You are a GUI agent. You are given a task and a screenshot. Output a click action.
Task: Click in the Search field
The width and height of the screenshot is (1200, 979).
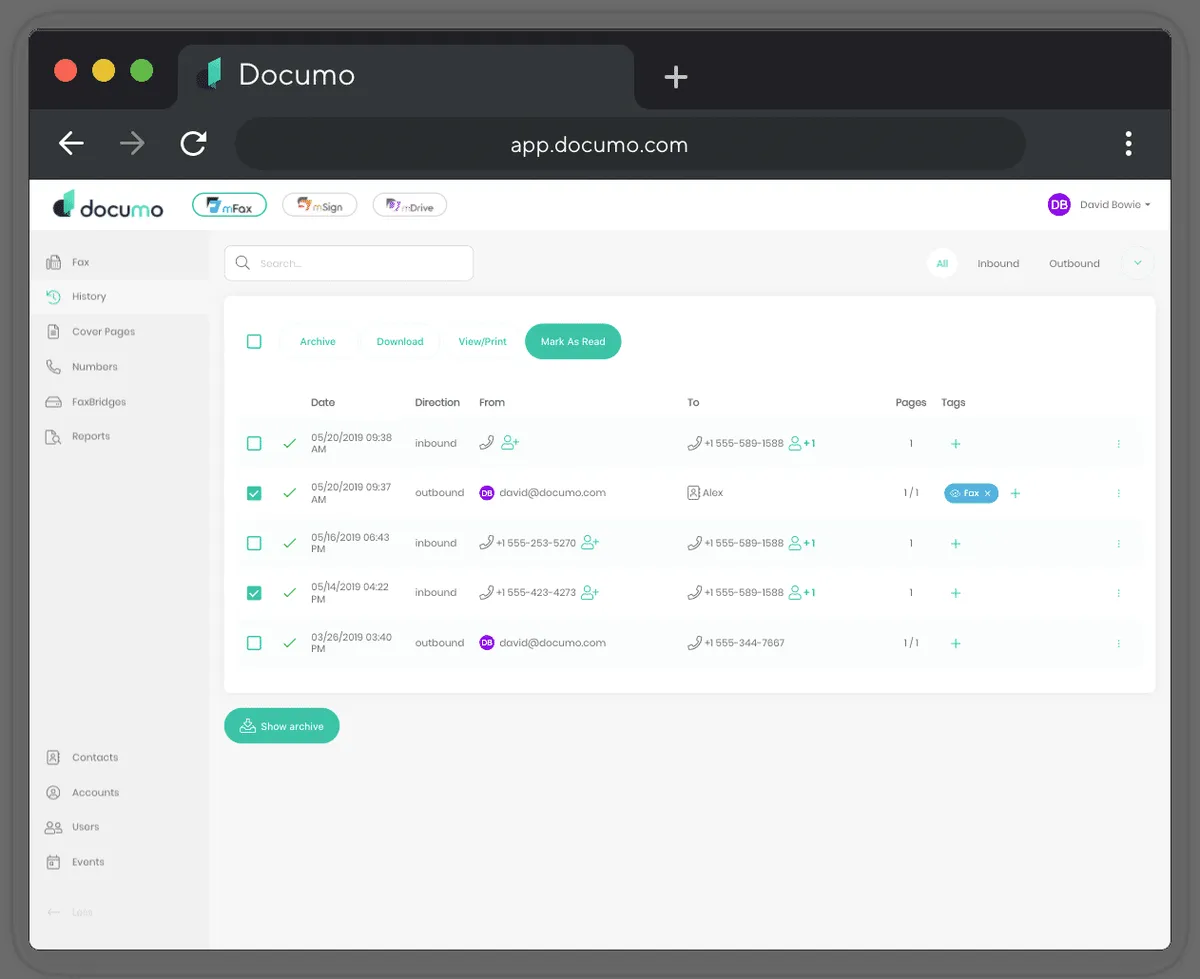[349, 263]
